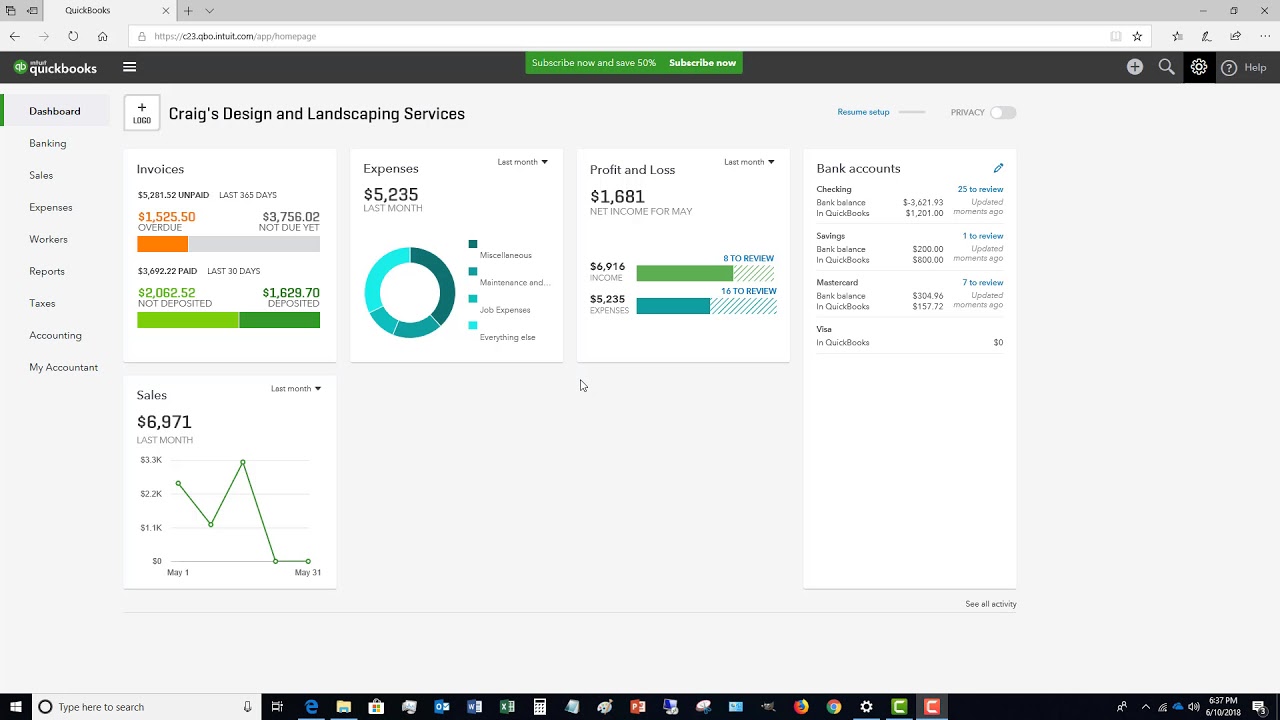Image resolution: width=1280 pixels, height=720 pixels.
Task: Open Workers in the left navigation
Action: click(x=48, y=239)
